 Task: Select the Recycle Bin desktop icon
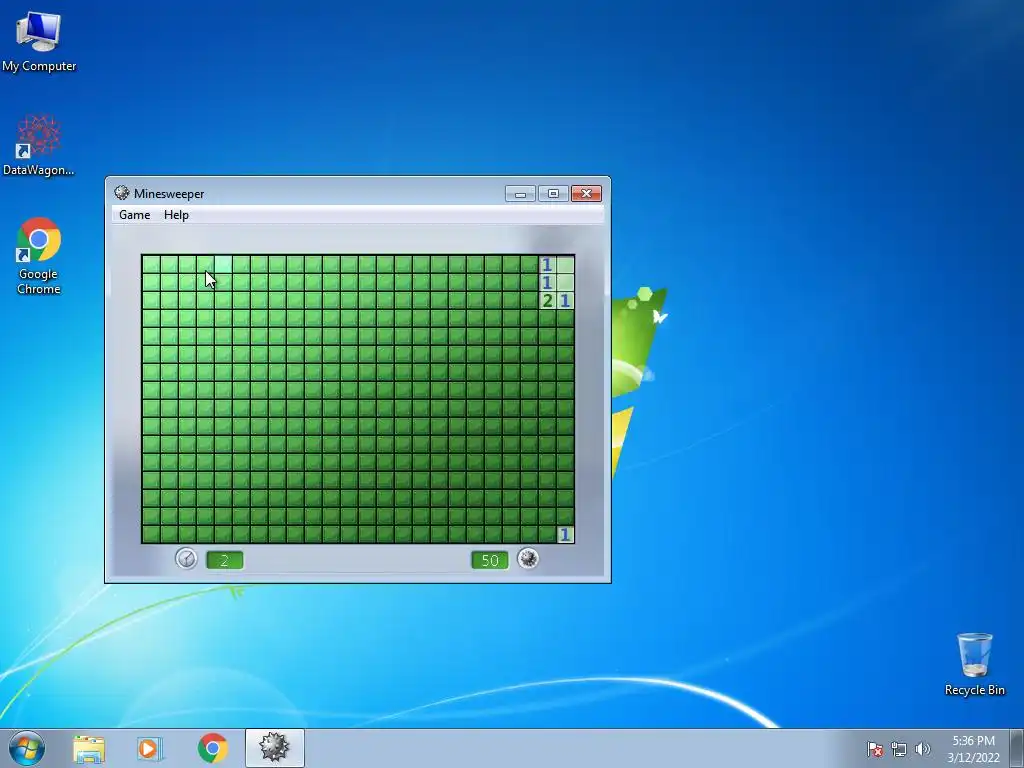[x=974, y=664]
